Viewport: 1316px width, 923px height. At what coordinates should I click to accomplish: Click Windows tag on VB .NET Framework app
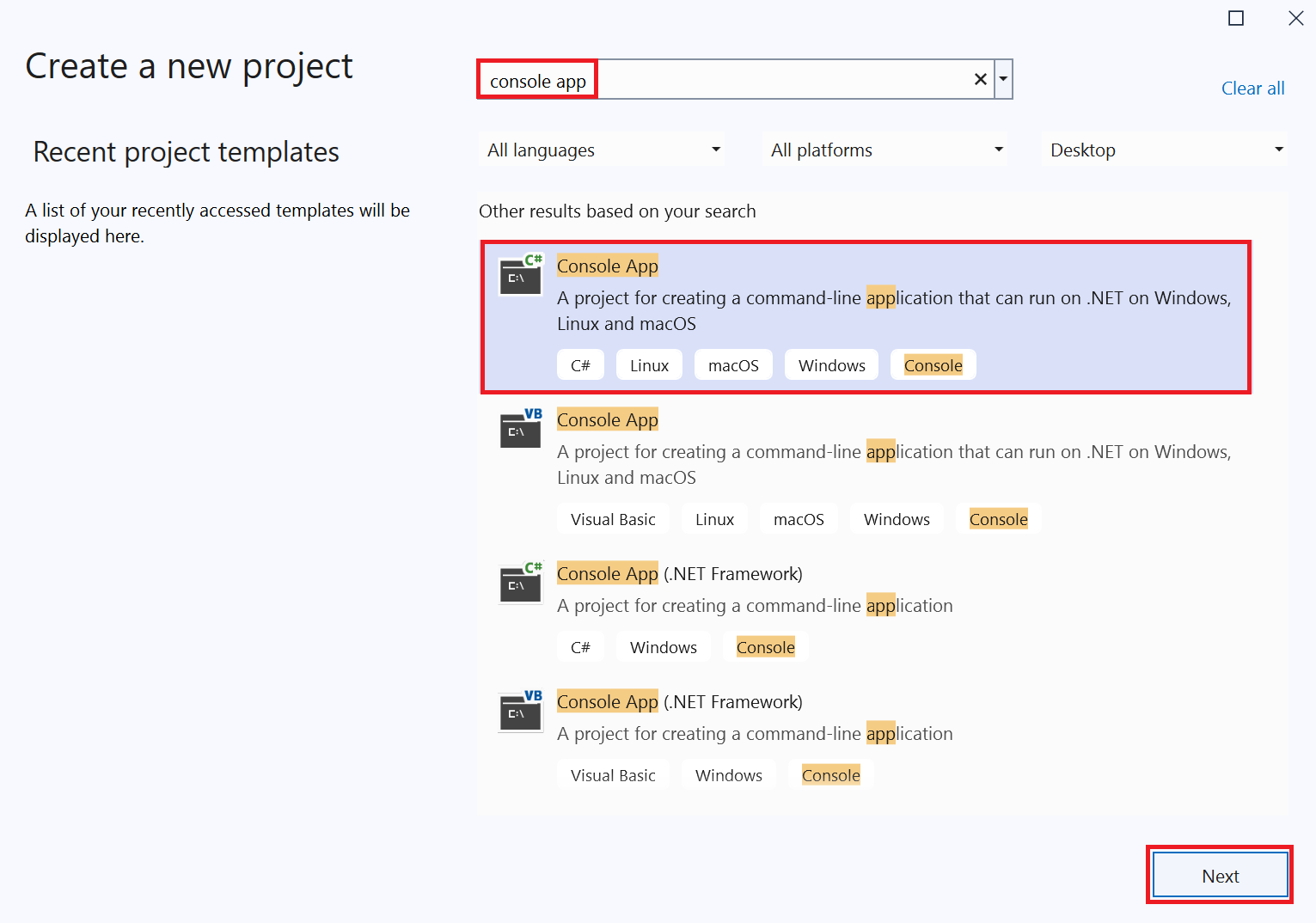click(x=728, y=775)
